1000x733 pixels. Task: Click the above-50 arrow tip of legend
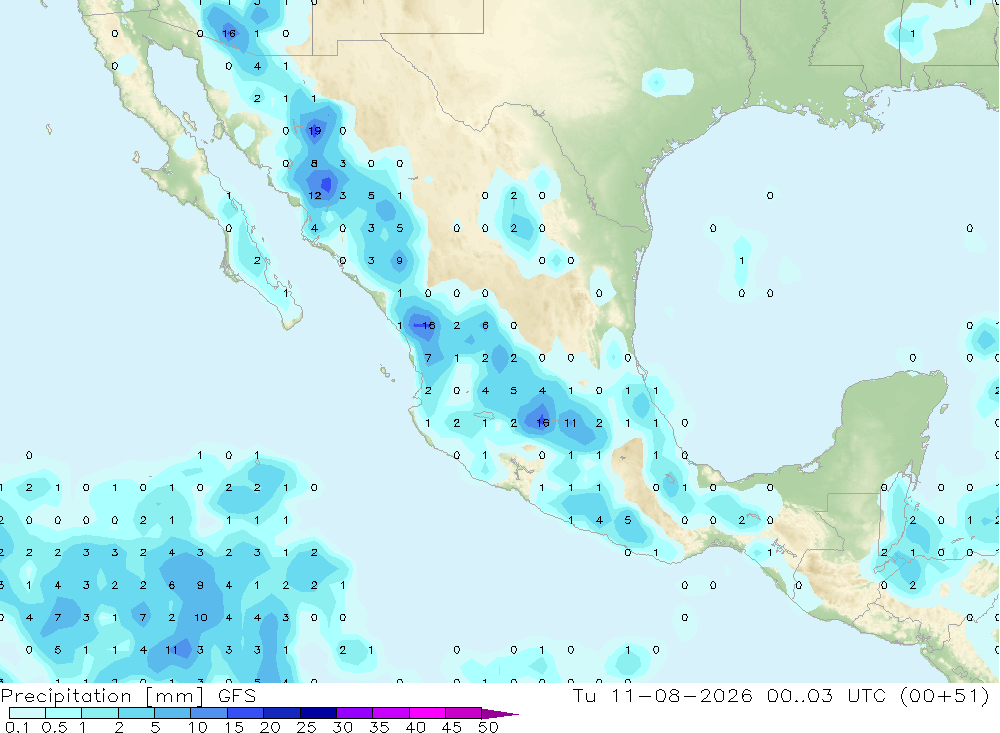tap(500, 714)
